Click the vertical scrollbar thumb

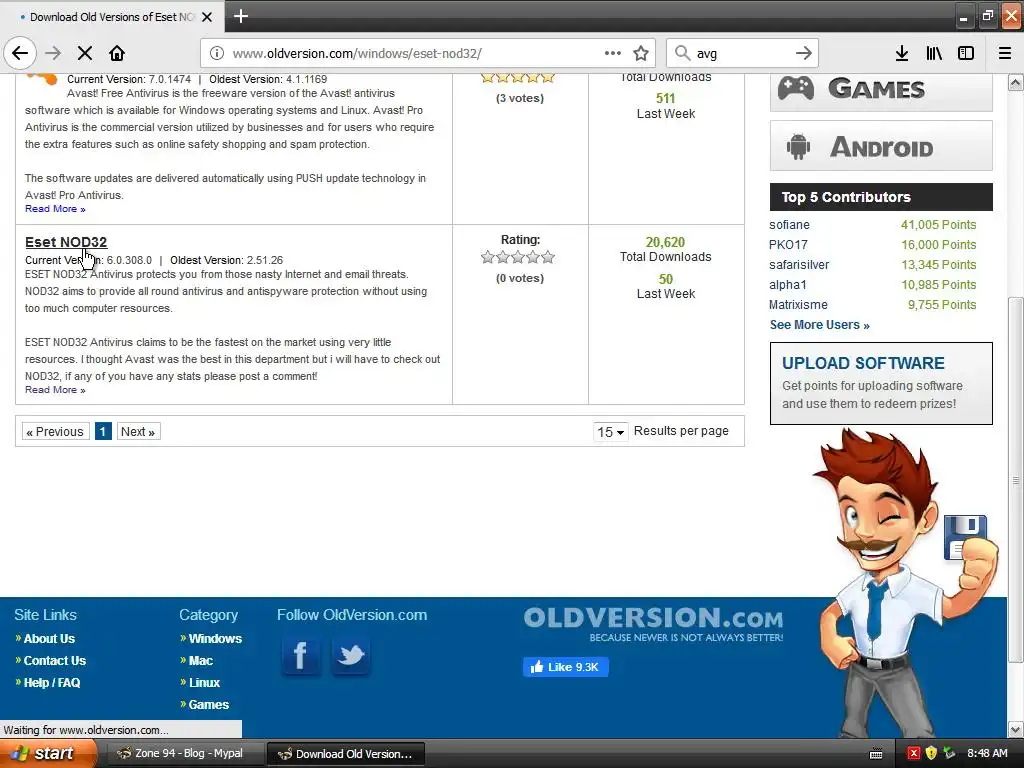1016,480
